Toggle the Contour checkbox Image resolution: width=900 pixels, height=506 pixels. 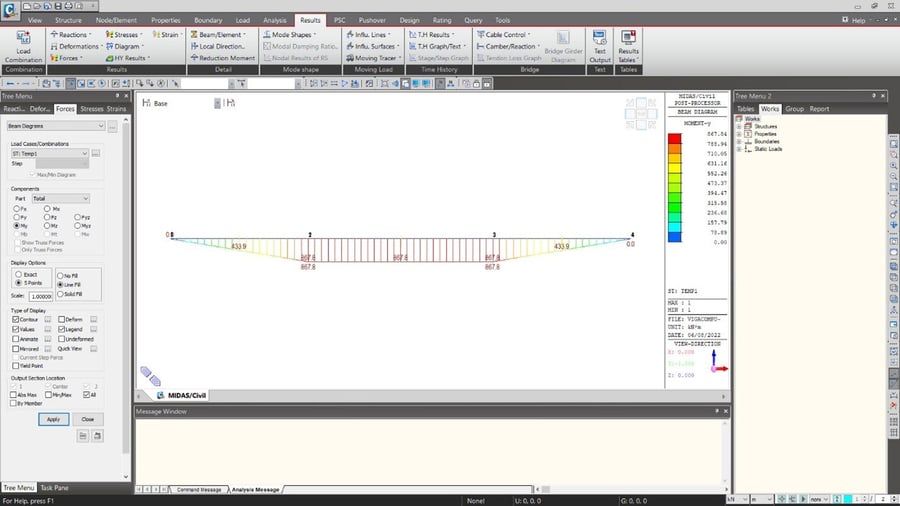point(15,319)
